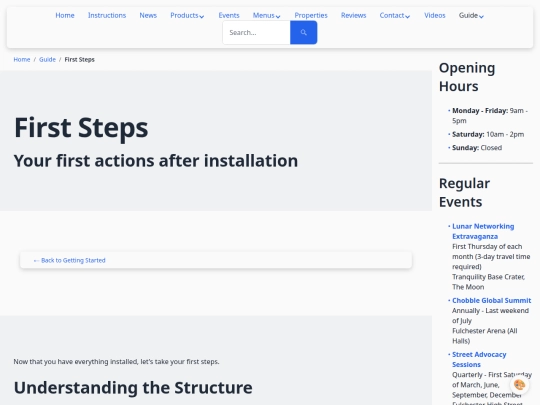Go to Home in the navigation bar
Viewport: 540px width, 405px height.
point(65,15)
